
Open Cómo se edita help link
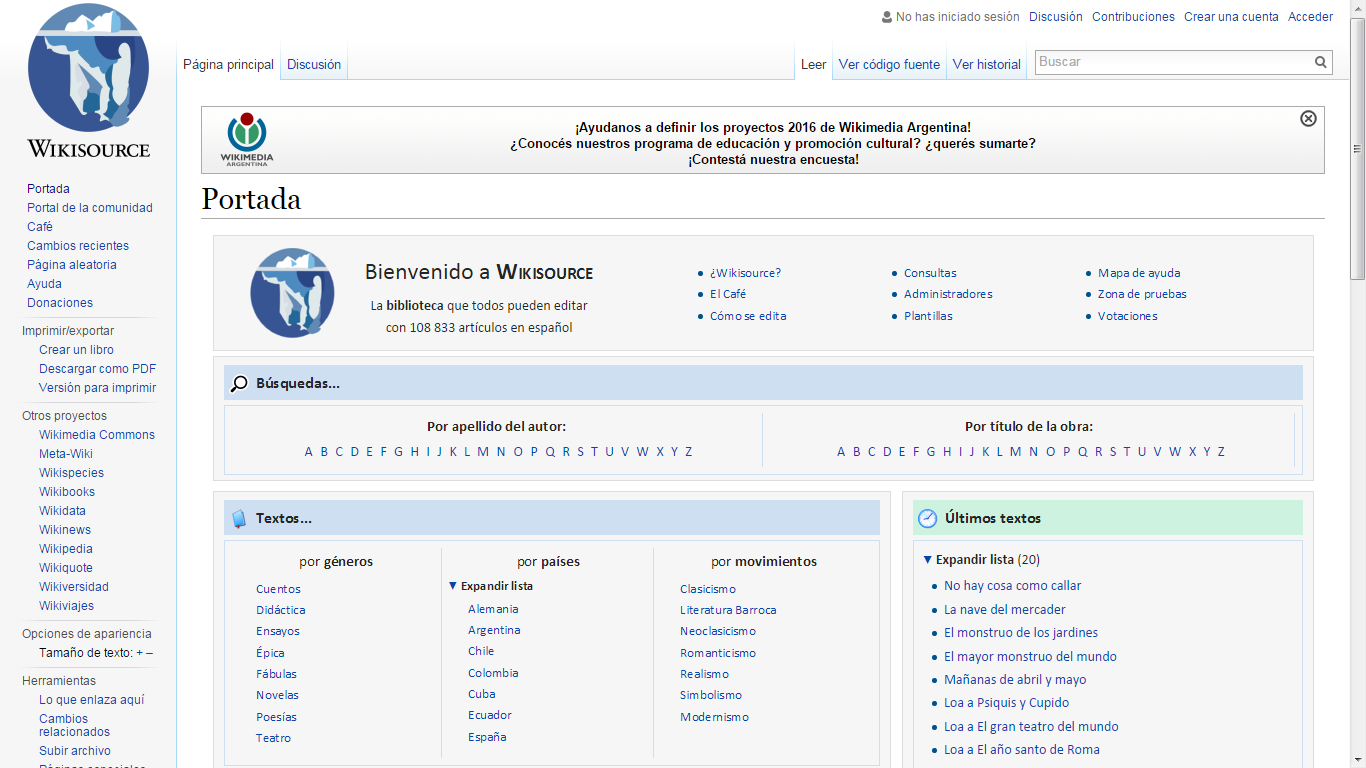pyautogui.click(x=748, y=316)
